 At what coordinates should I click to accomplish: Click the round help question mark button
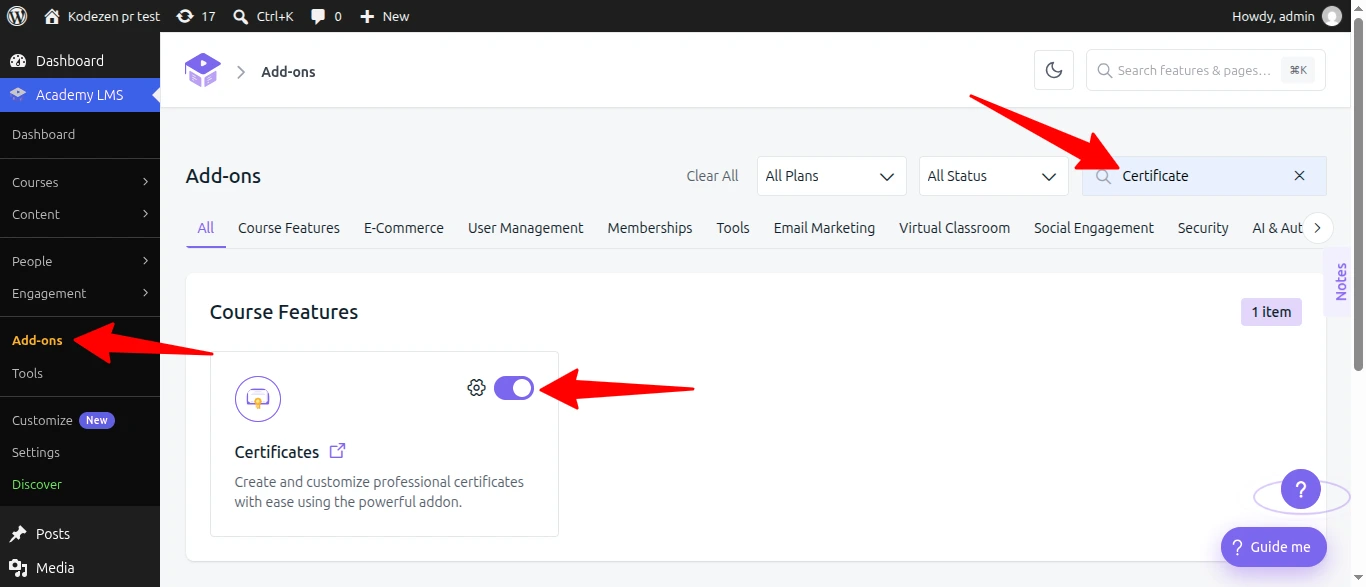coord(1301,490)
